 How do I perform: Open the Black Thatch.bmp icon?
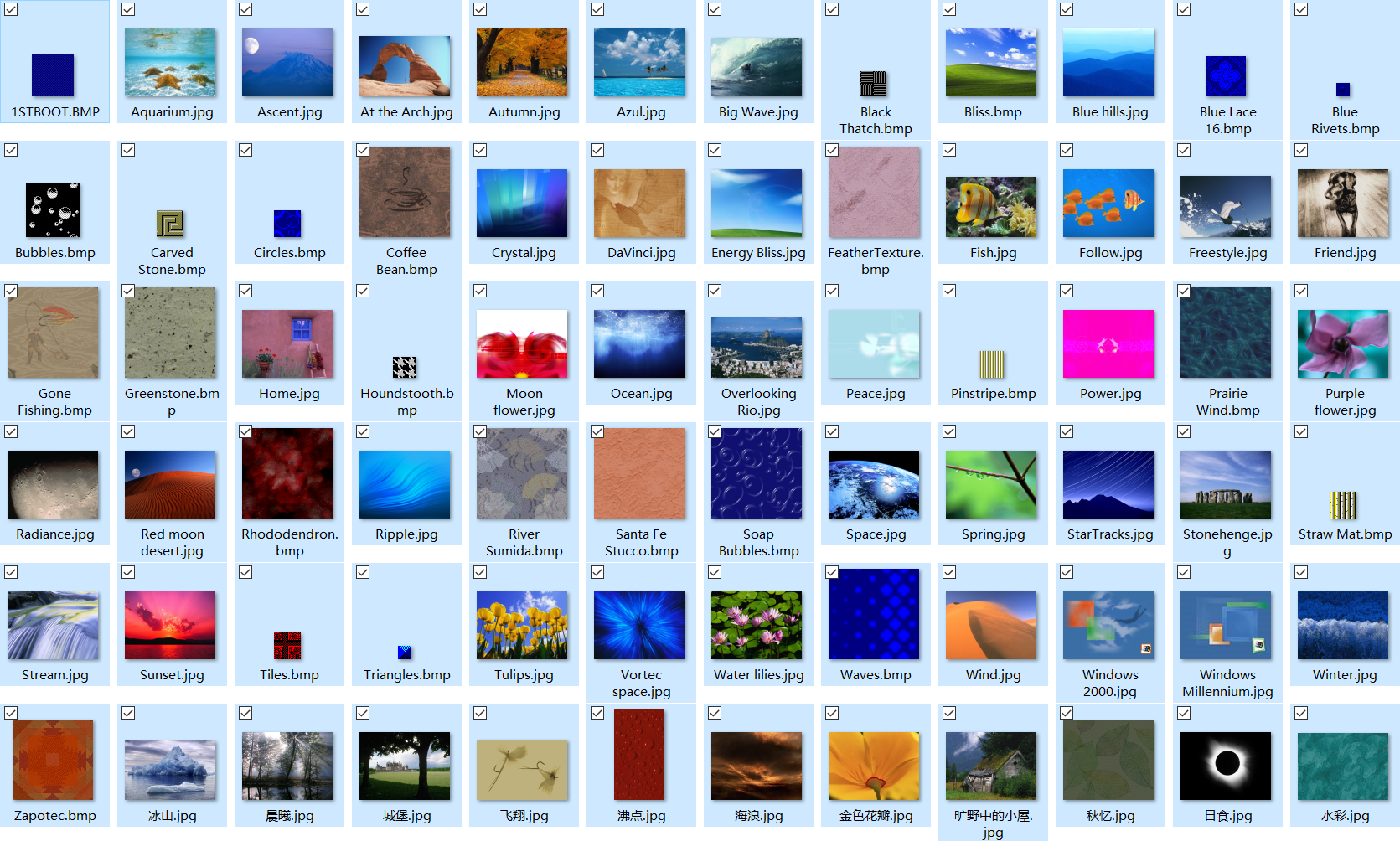874,84
